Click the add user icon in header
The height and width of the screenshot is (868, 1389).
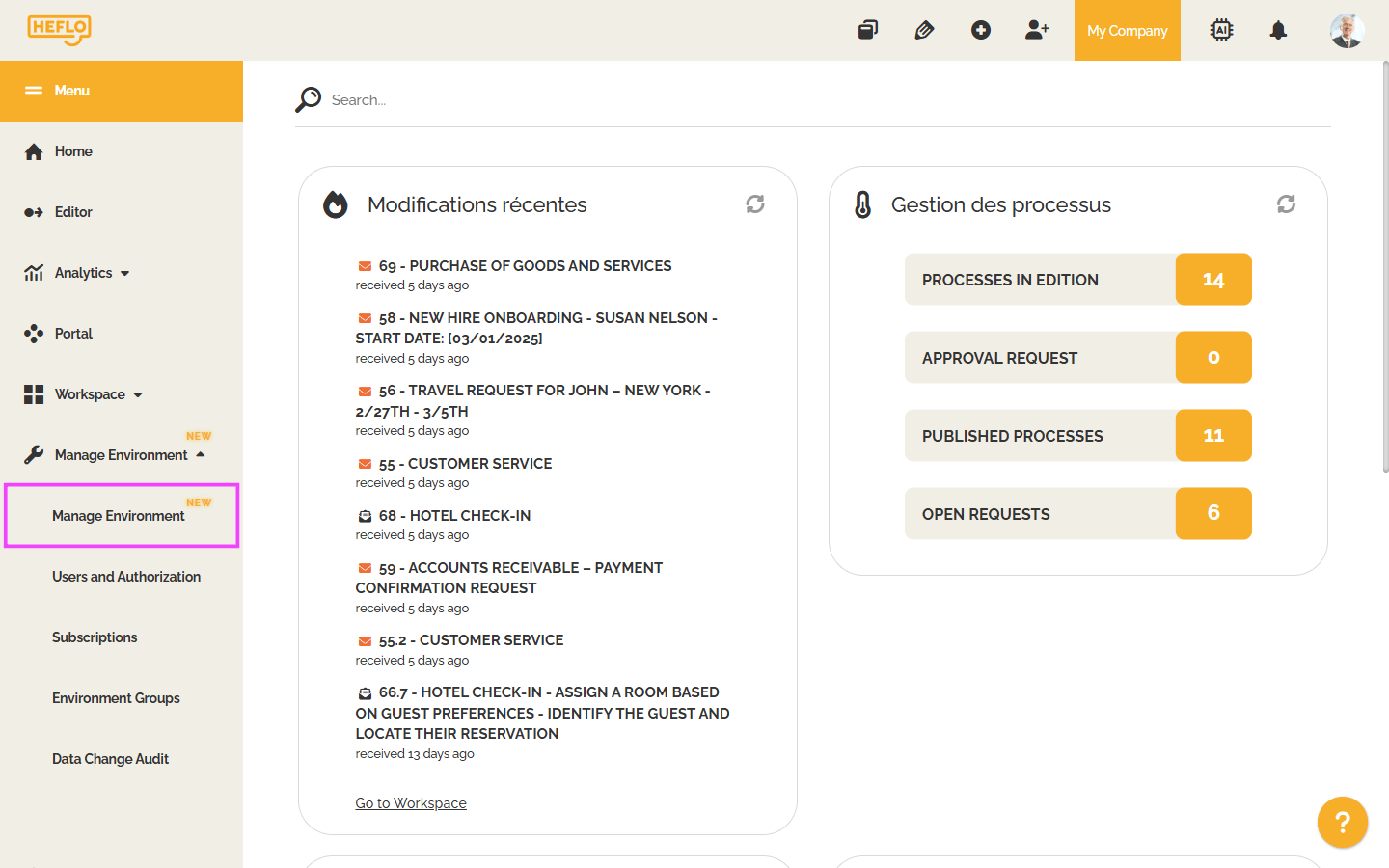pyautogui.click(x=1037, y=30)
